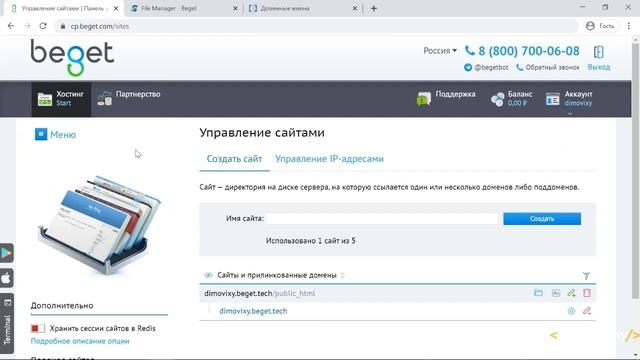Open Подробное описание опции link
640x360 pixels.
pyautogui.click(x=80, y=341)
